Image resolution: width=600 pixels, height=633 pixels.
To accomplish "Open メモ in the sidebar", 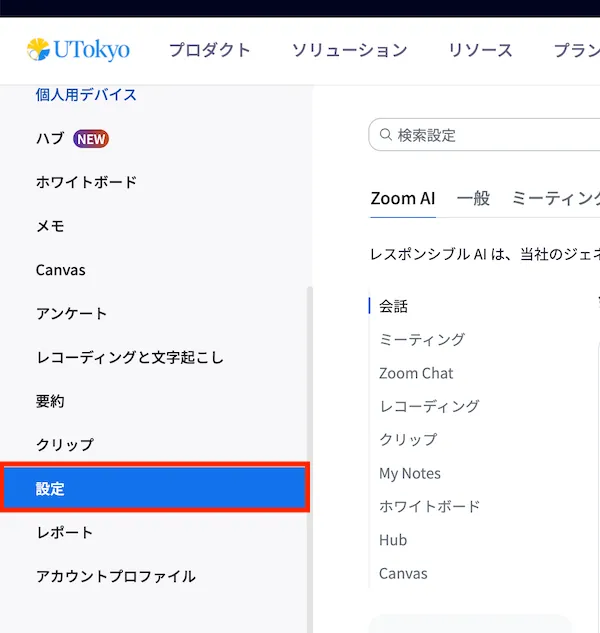I will coord(50,226).
